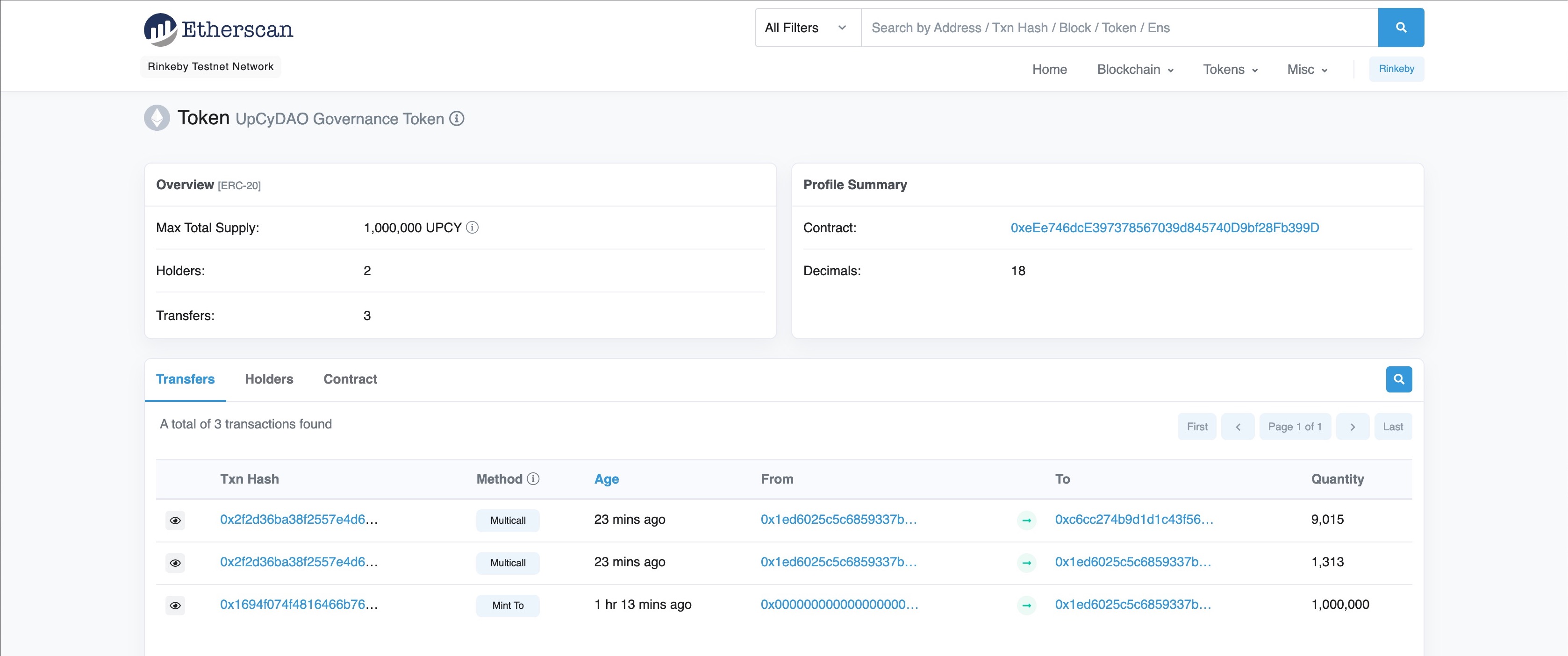Image resolution: width=1568 pixels, height=656 pixels.
Task: Toggle eye icon for Mint To row
Action: pyautogui.click(x=175, y=606)
